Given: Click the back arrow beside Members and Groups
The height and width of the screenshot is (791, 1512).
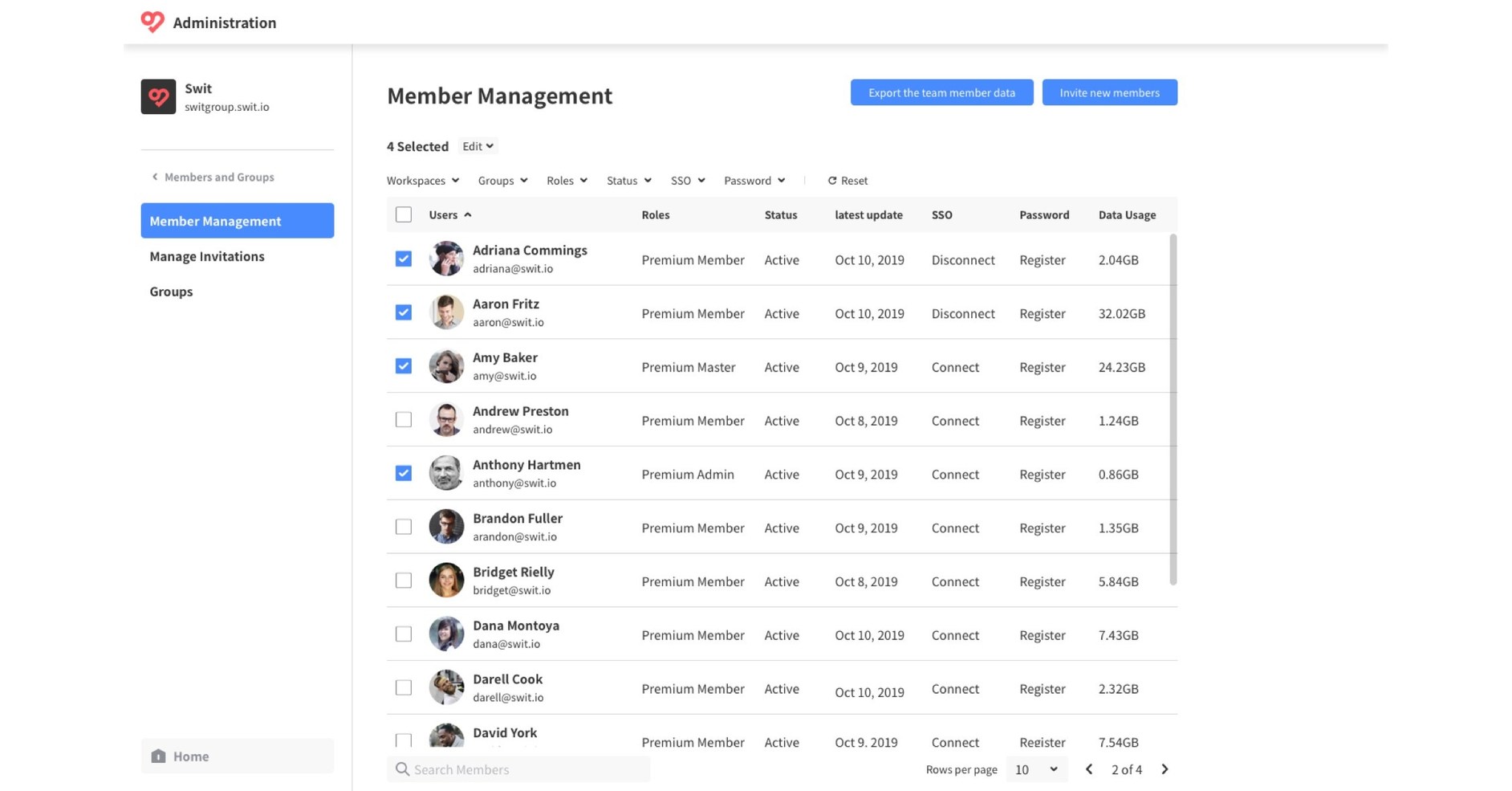Looking at the screenshot, I should click(154, 177).
